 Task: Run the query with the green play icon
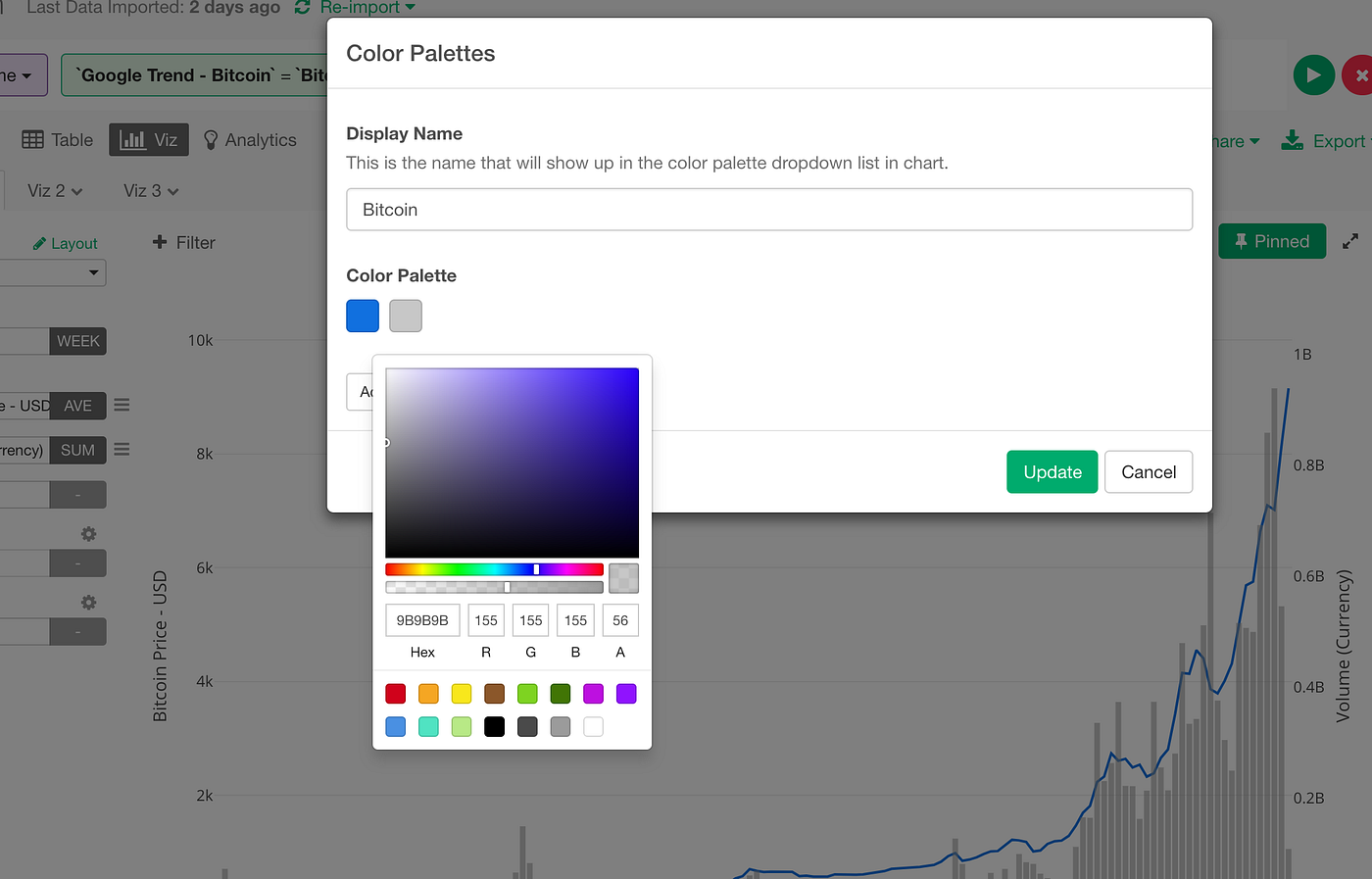click(1313, 74)
